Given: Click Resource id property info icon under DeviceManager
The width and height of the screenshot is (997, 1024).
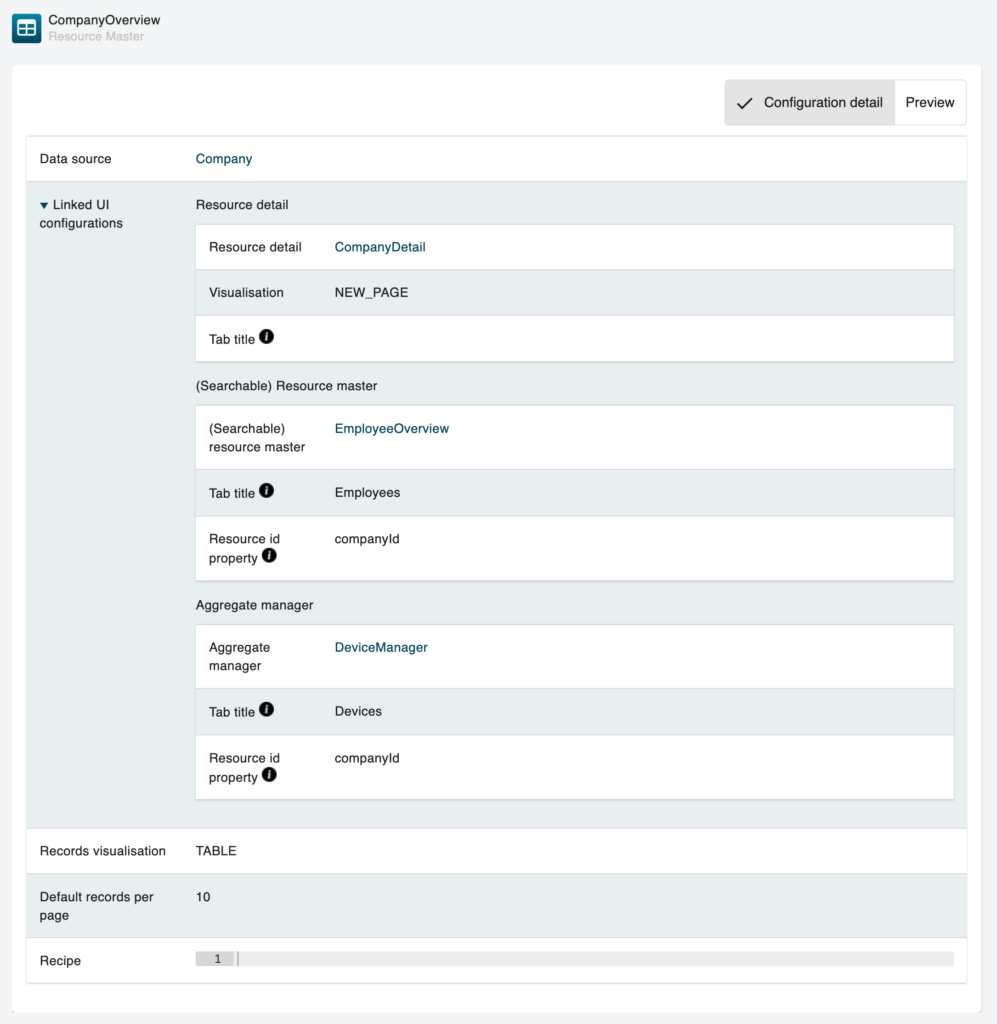Looking at the screenshot, I should tap(269, 775).
